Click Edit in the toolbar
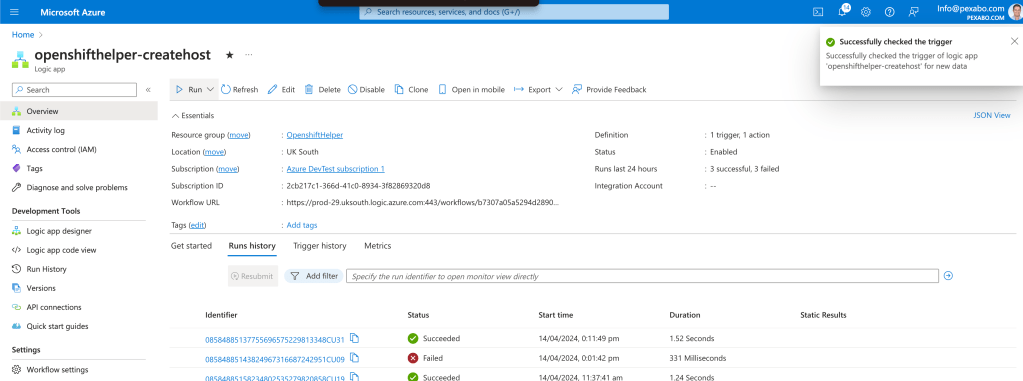1023x381 pixels. pos(282,89)
